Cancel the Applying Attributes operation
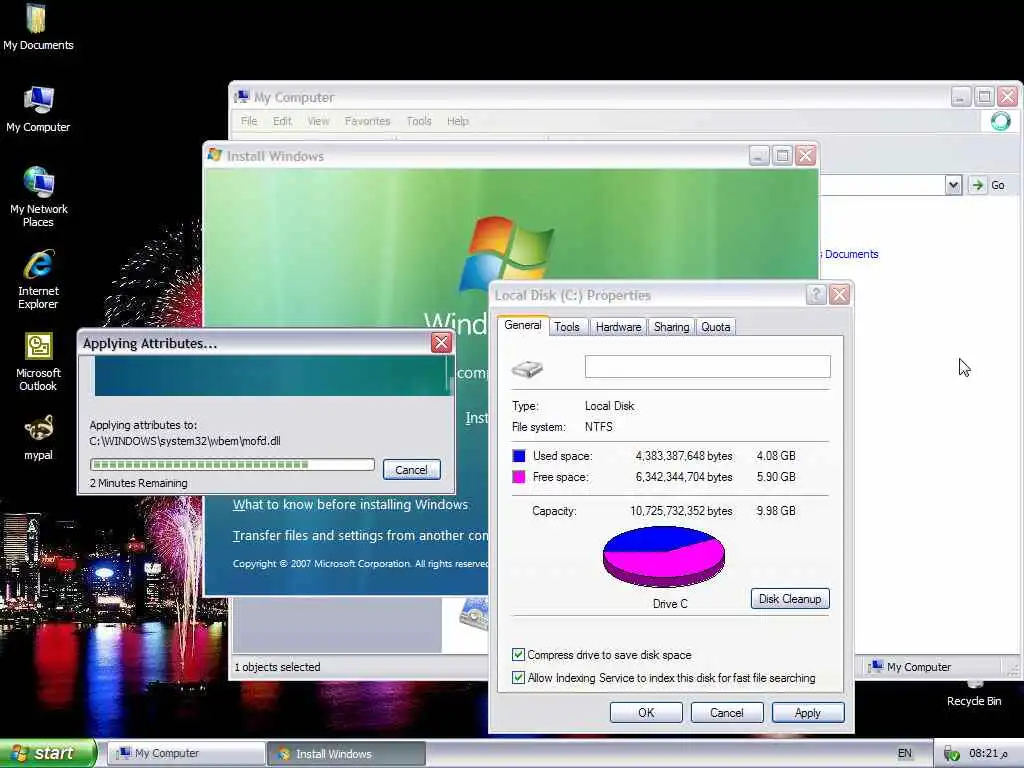The height and width of the screenshot is (768, 1024). click(411, 470)
